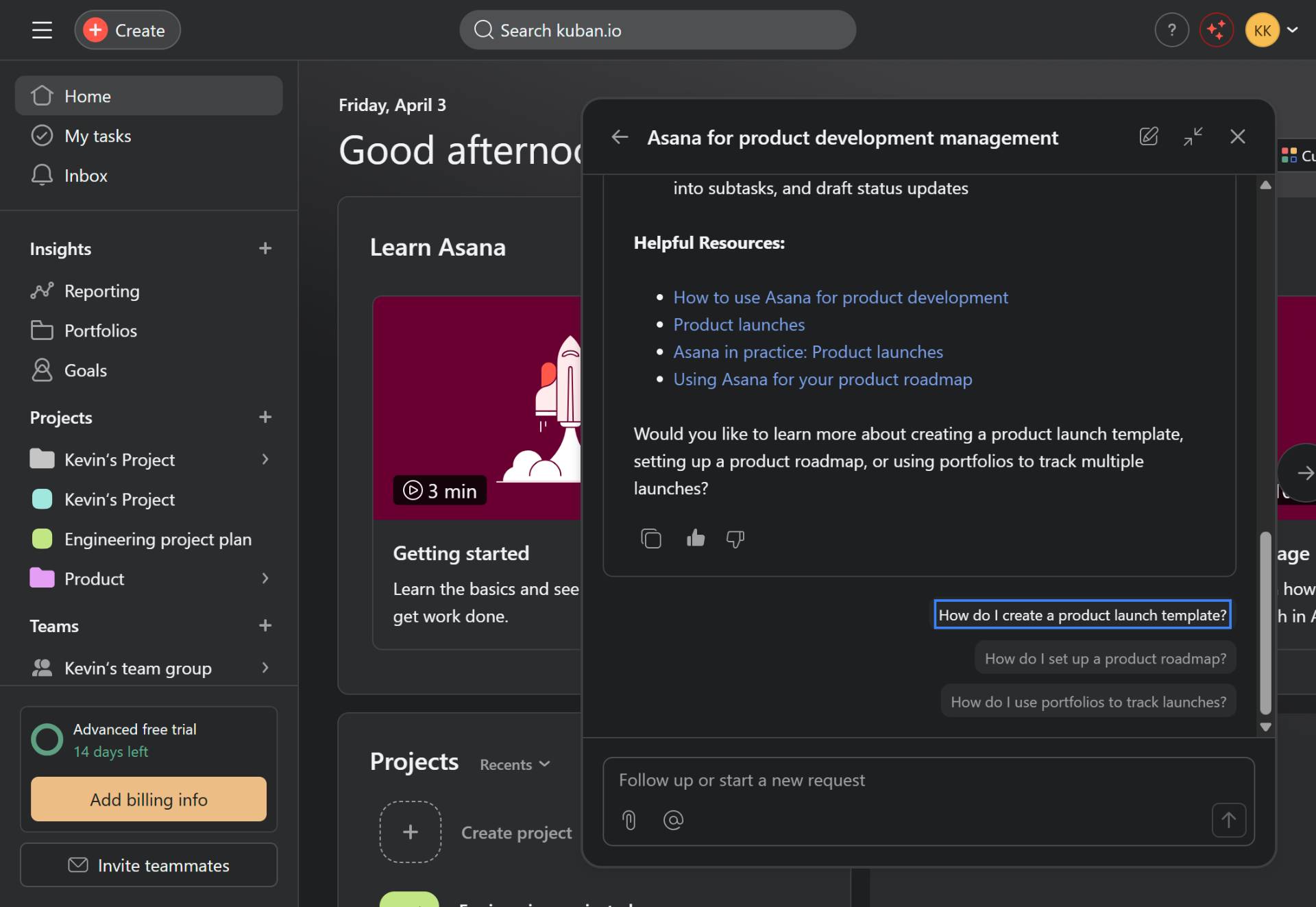Expand the account dropdown arrow beside KK
The width and height of the screenshot is (1316, 907).
1293,30
